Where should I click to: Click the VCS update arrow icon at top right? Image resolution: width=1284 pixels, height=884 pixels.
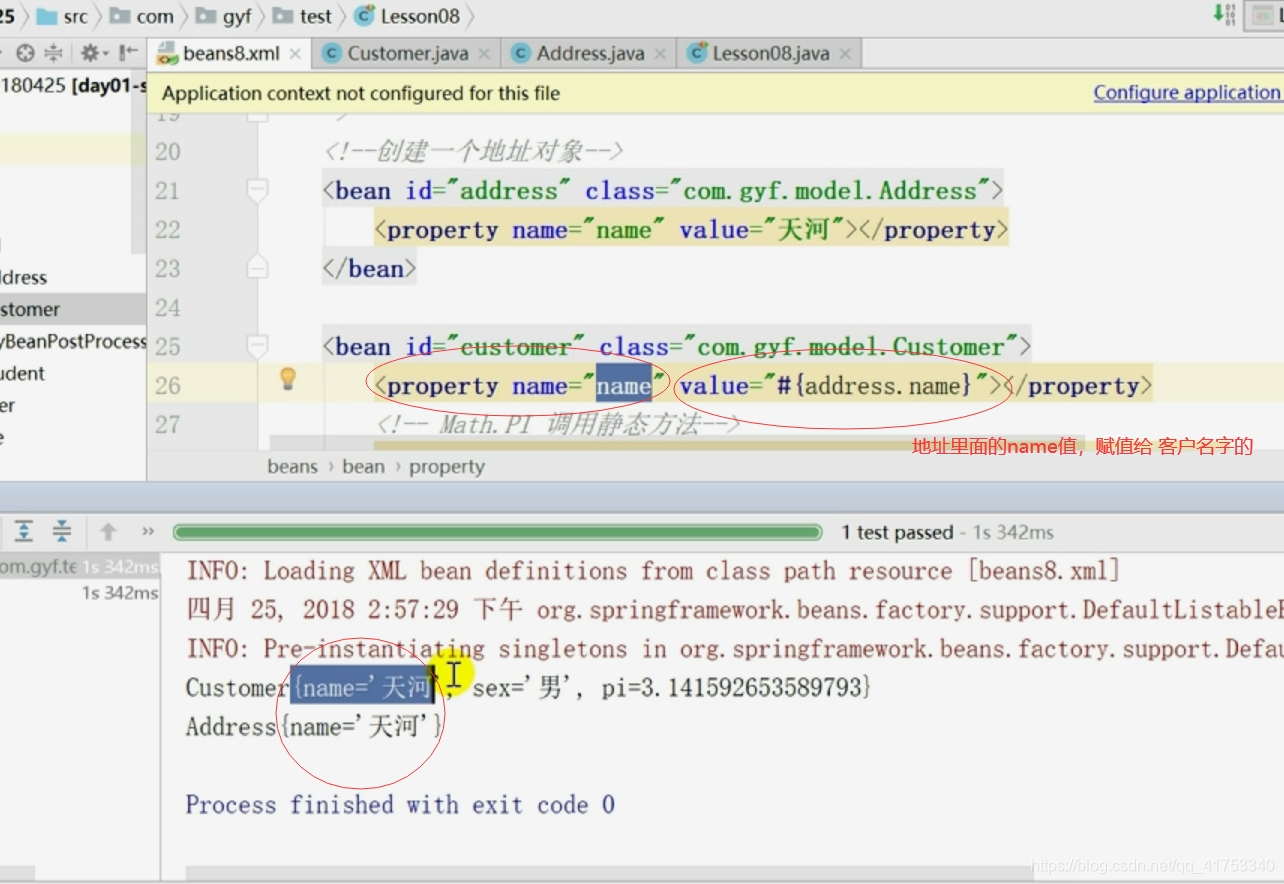(1225, 14)
